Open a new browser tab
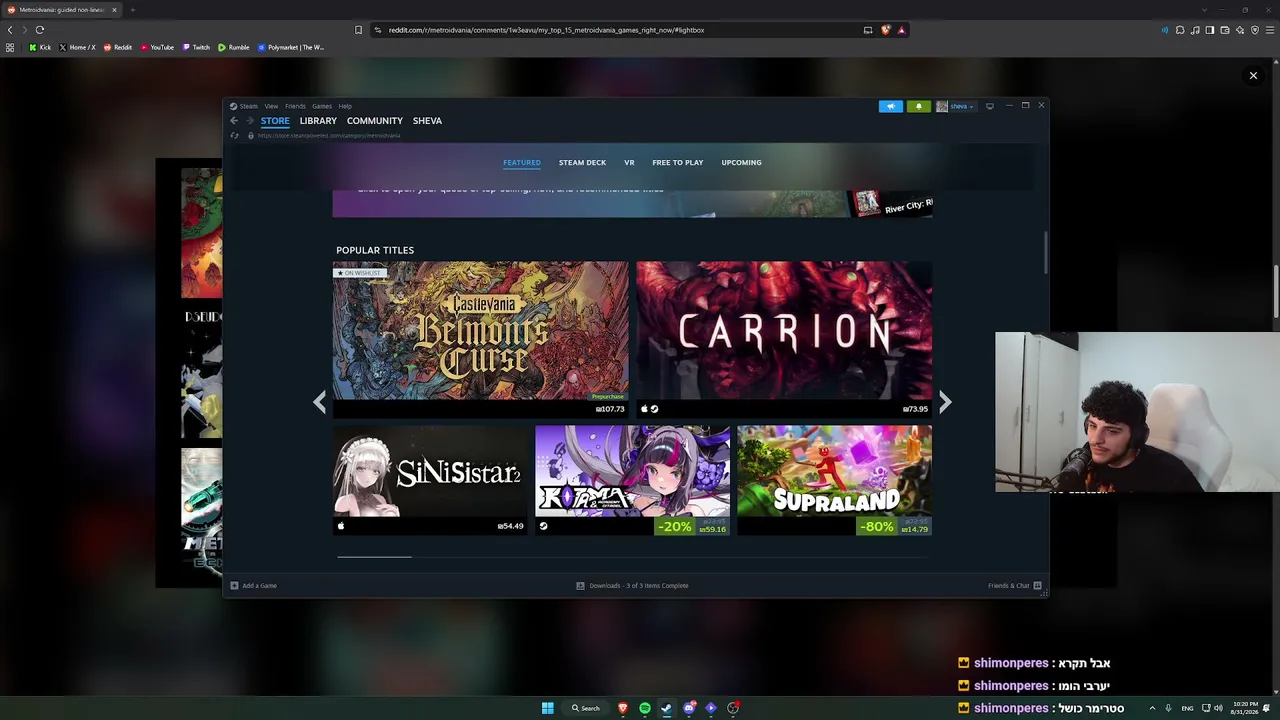Viewport: 1280px width, 720px height. point(132,10)
